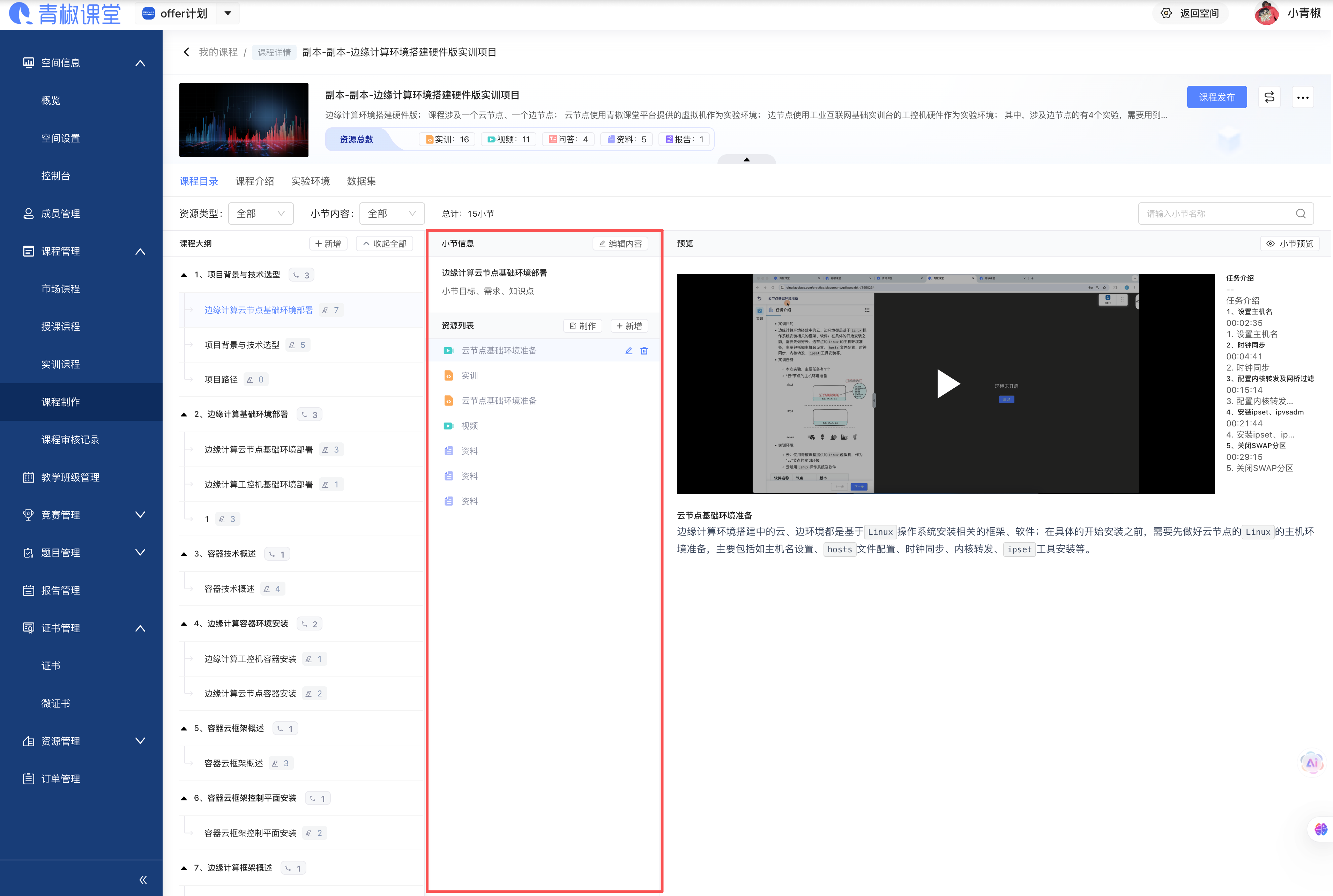This screenshot has height=896, width=1333.
Task: Select the orange 实训 resource in 资源列表
Action: [x=469, y=375]
